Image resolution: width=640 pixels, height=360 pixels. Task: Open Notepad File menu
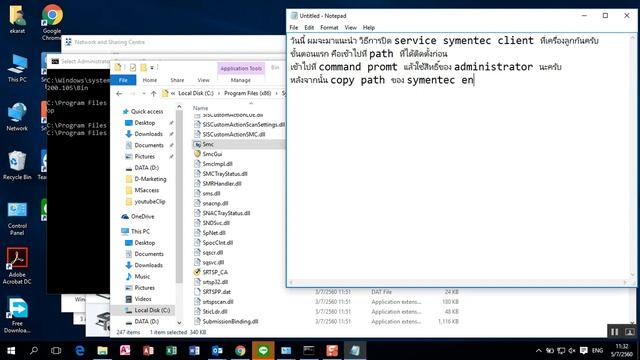pos(294,27)
